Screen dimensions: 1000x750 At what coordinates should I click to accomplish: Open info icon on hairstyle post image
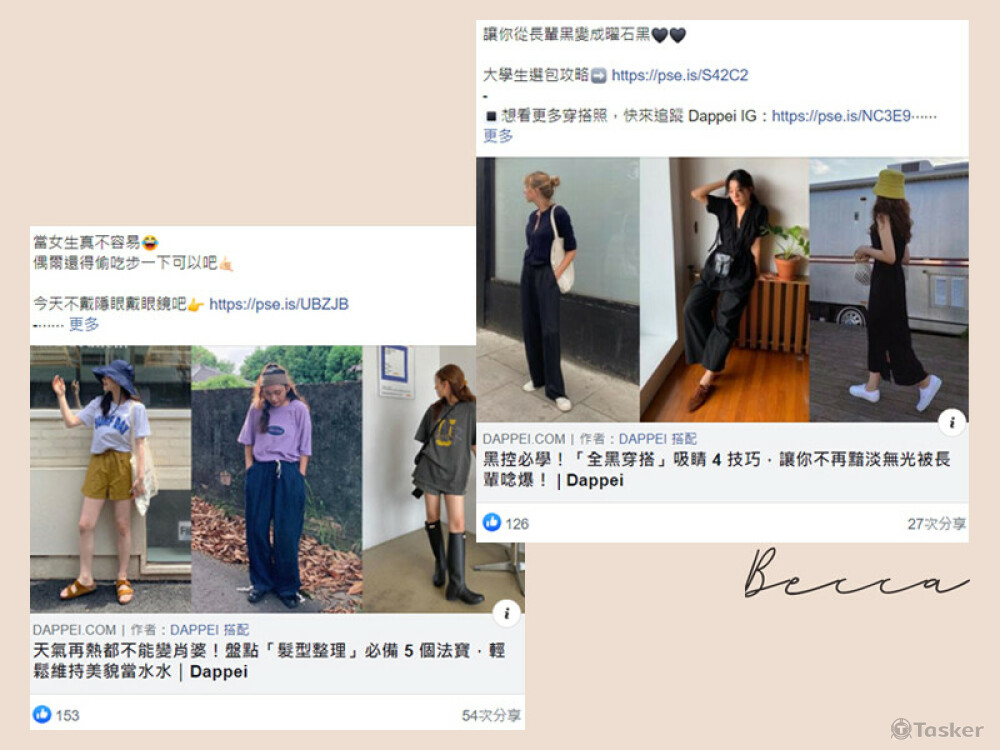[506, 614]
